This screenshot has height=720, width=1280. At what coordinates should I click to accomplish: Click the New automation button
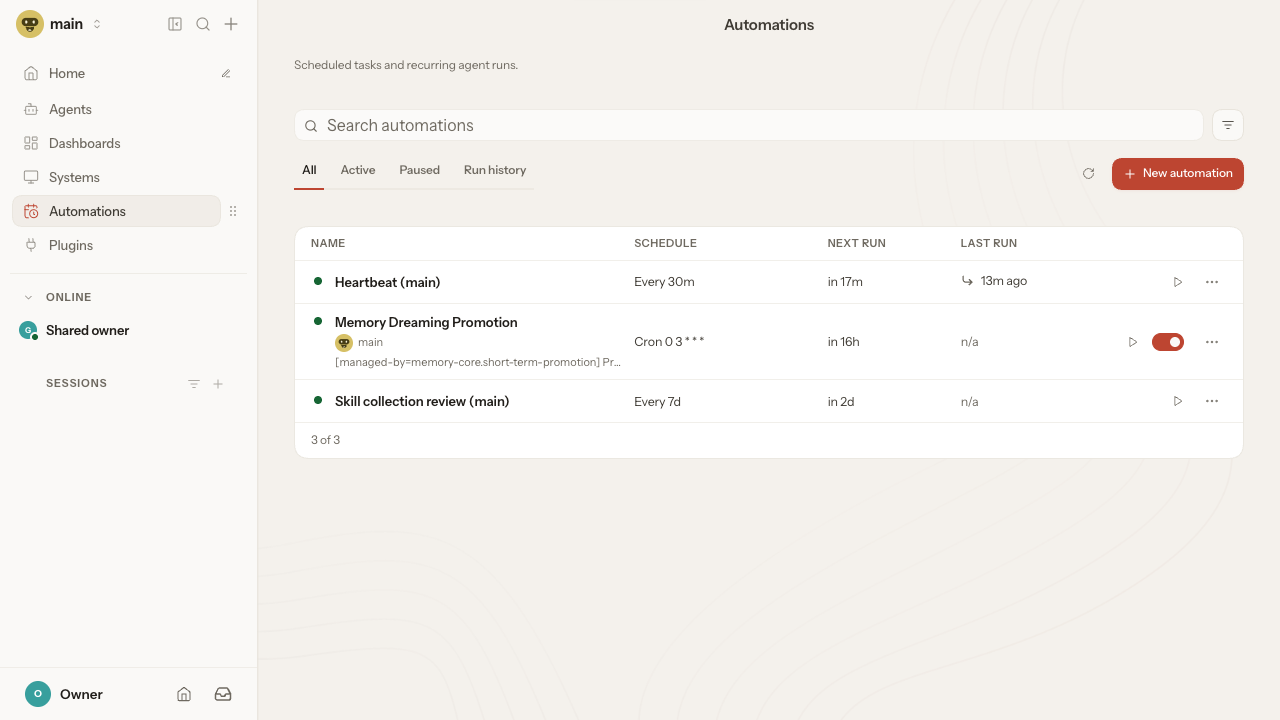click(x=1178, y=174)
